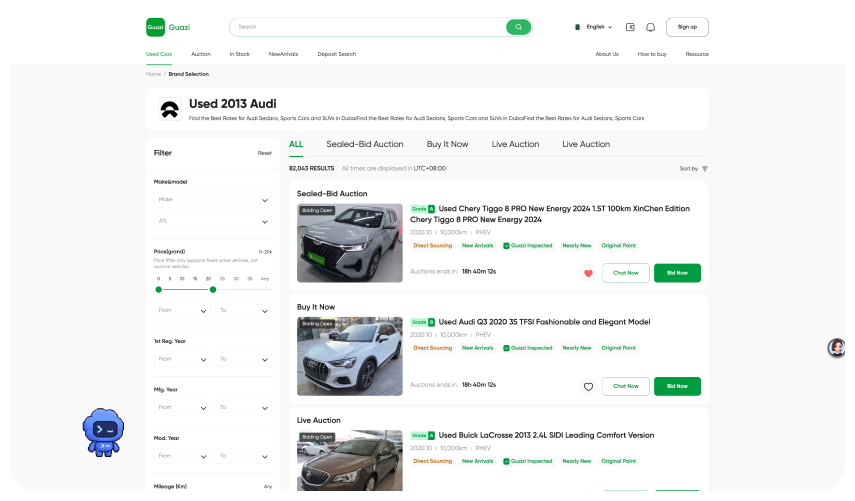This screenshot has height=501, width=855.
Task: Select the ALL listings tab
Action: [x=296, y=144]
